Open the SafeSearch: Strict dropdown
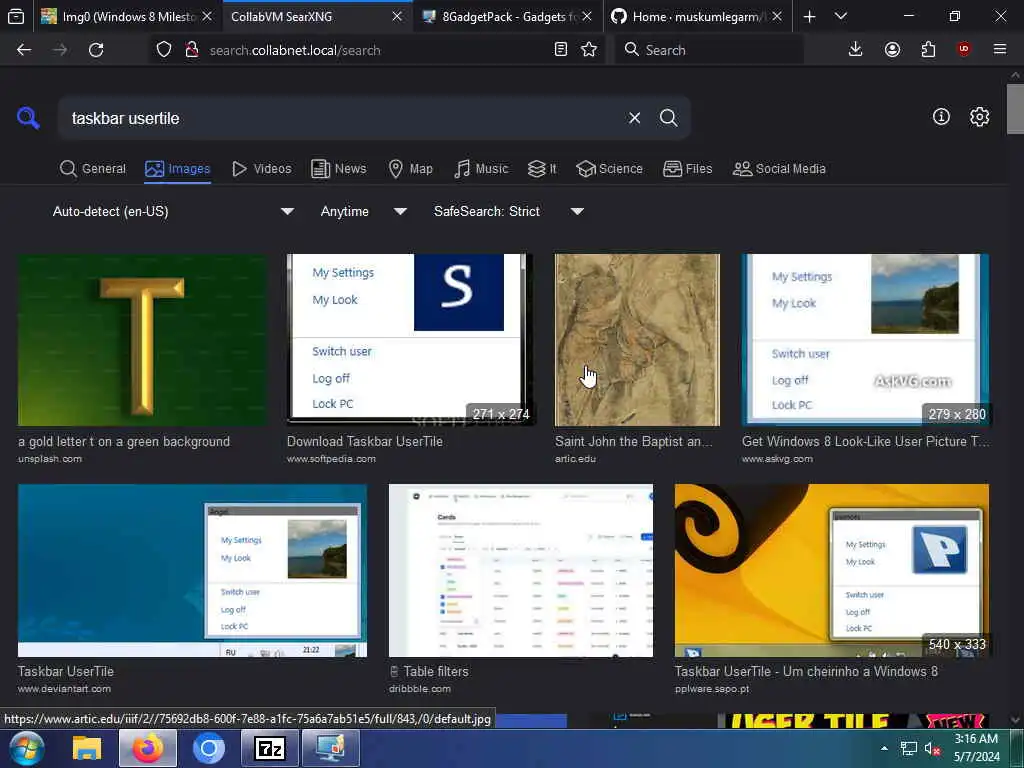The image size is (1024, 768). 509,211
